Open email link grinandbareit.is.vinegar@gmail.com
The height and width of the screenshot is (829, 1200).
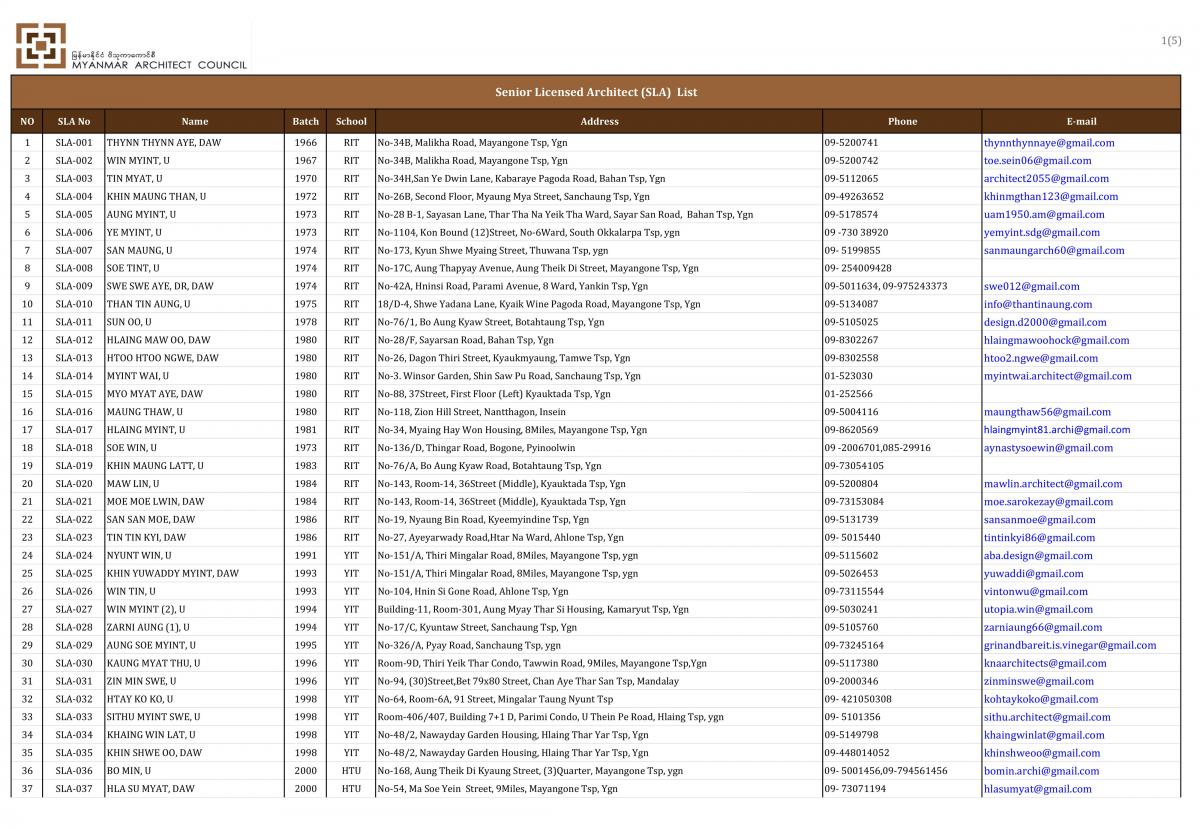pyautogui.click(x=1070, y=646)
